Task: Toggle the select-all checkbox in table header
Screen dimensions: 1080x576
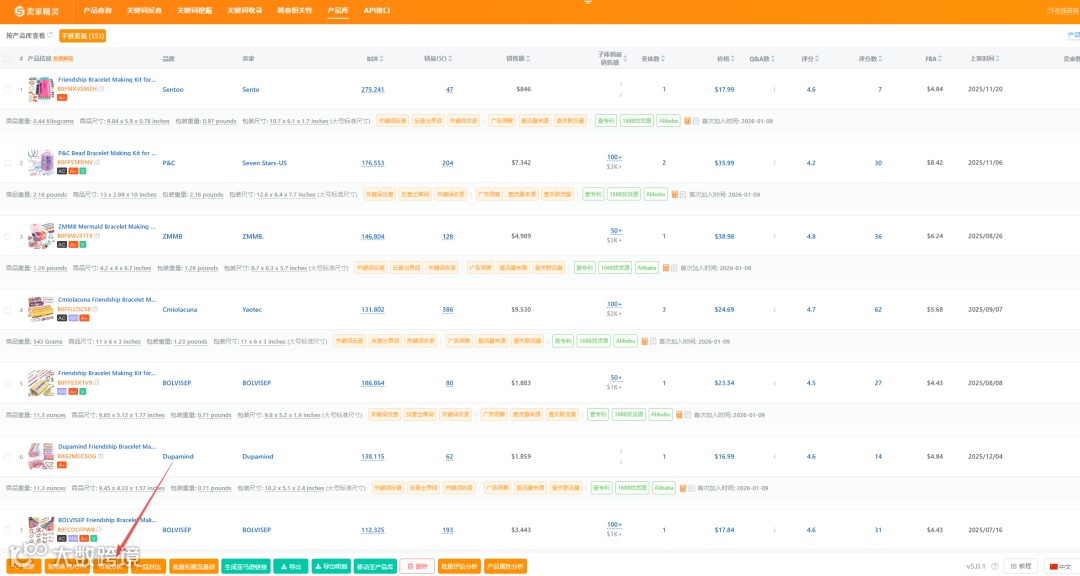Action: pyautogui.click(x=8, y=59)
